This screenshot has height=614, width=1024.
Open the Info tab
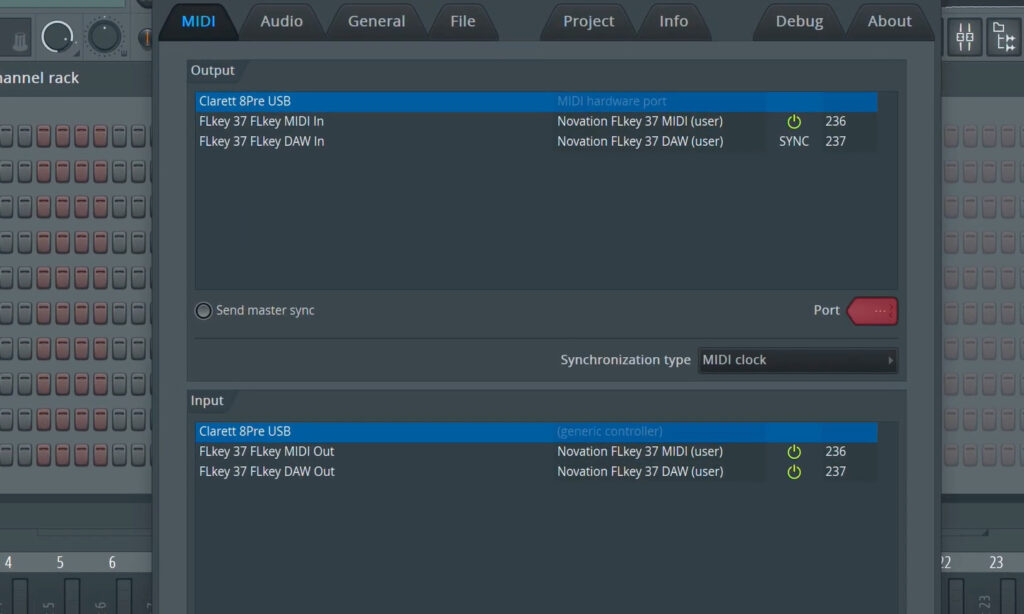pyautogui.click(x=673, y=21)
